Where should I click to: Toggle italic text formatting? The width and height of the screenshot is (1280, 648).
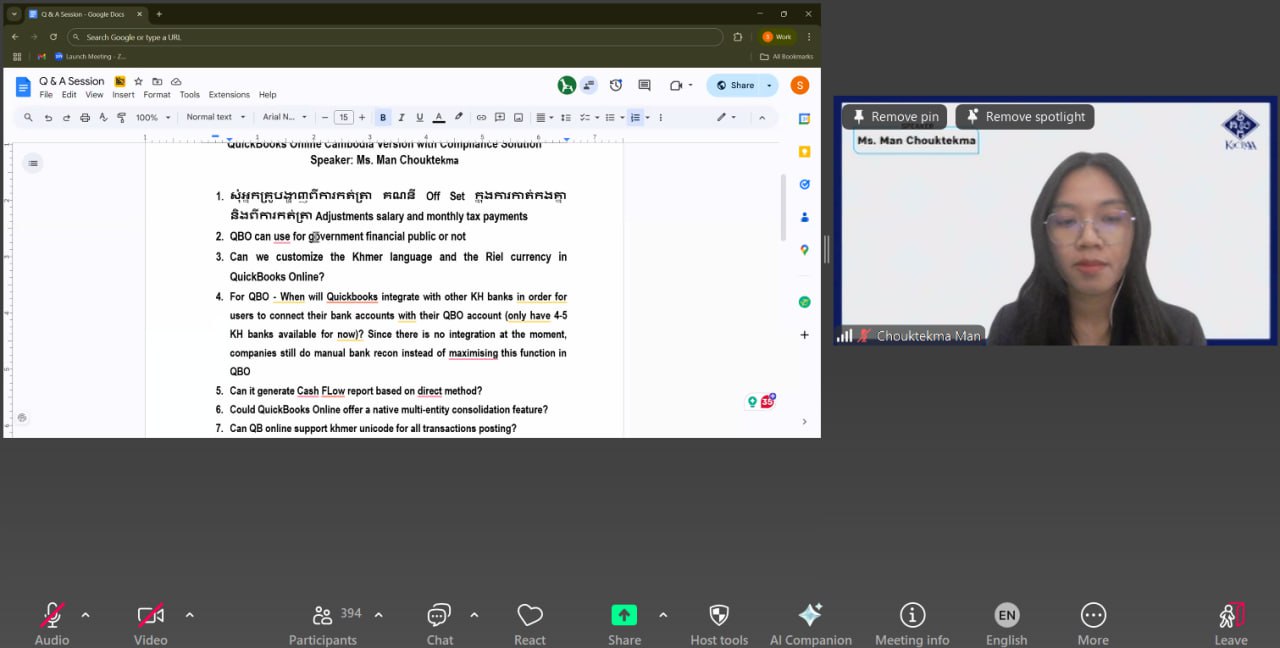(401, 117)
